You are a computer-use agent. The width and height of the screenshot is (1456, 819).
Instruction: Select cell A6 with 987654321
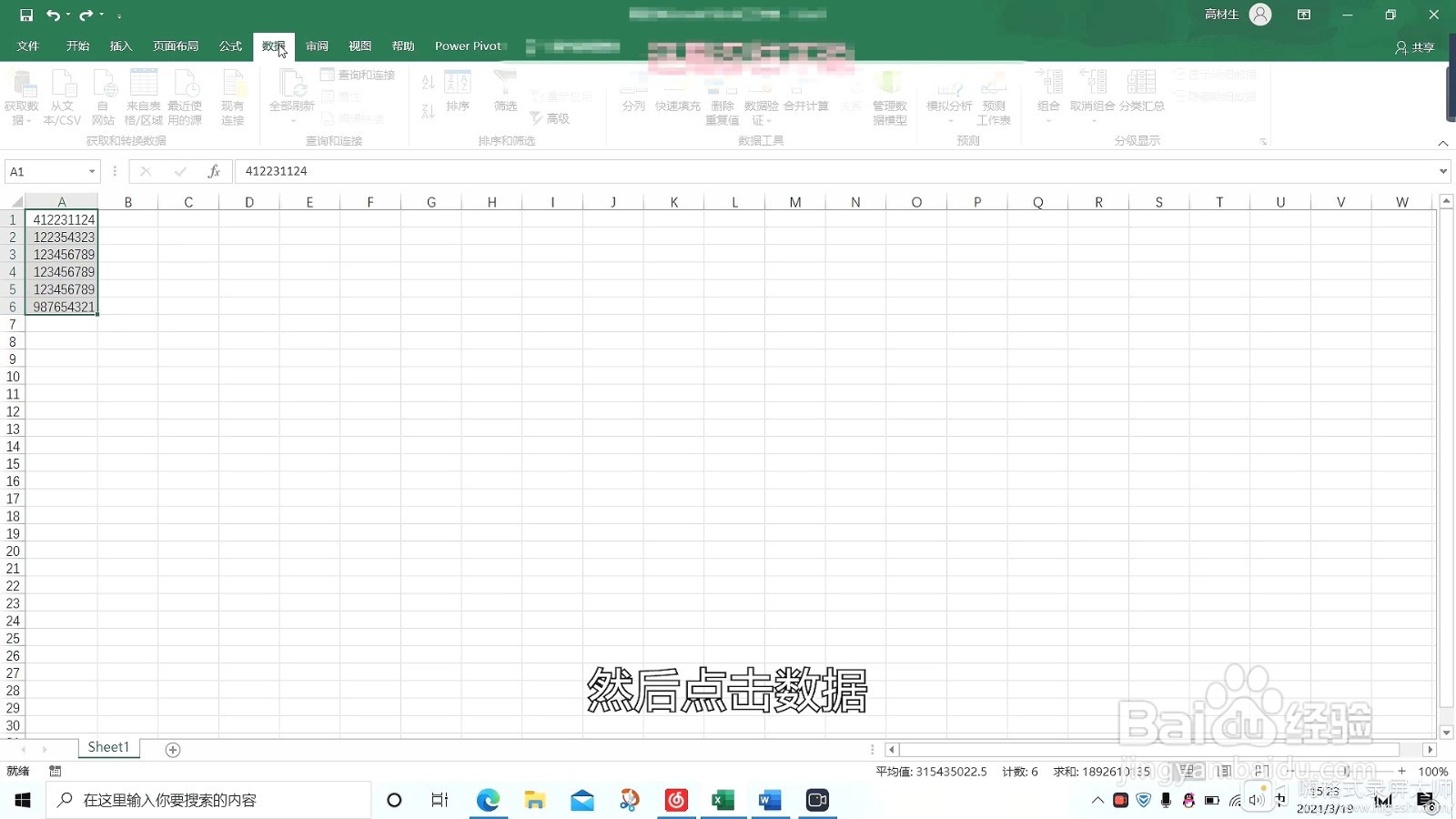click(61, 308)
